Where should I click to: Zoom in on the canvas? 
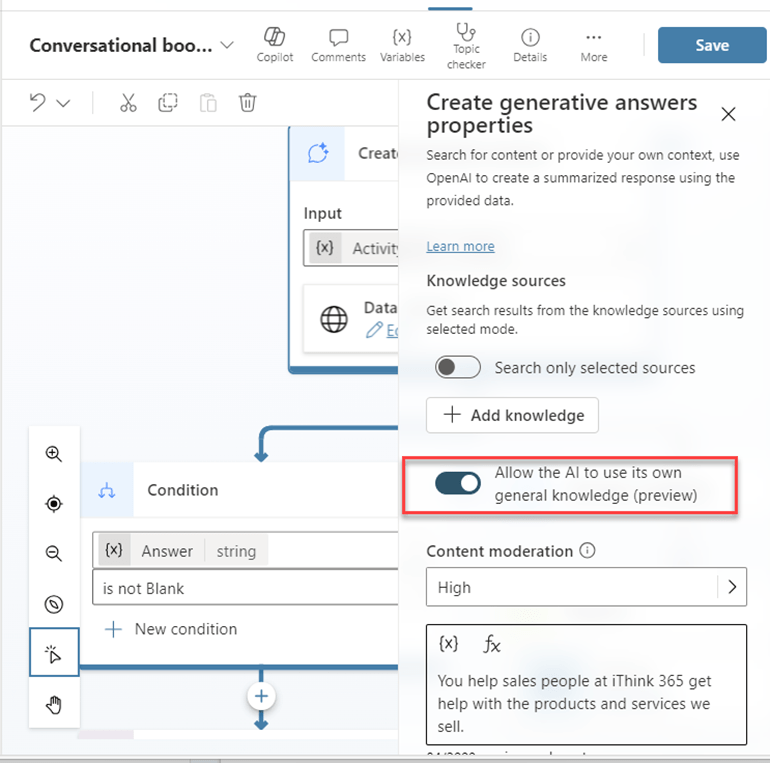point(54,453)
